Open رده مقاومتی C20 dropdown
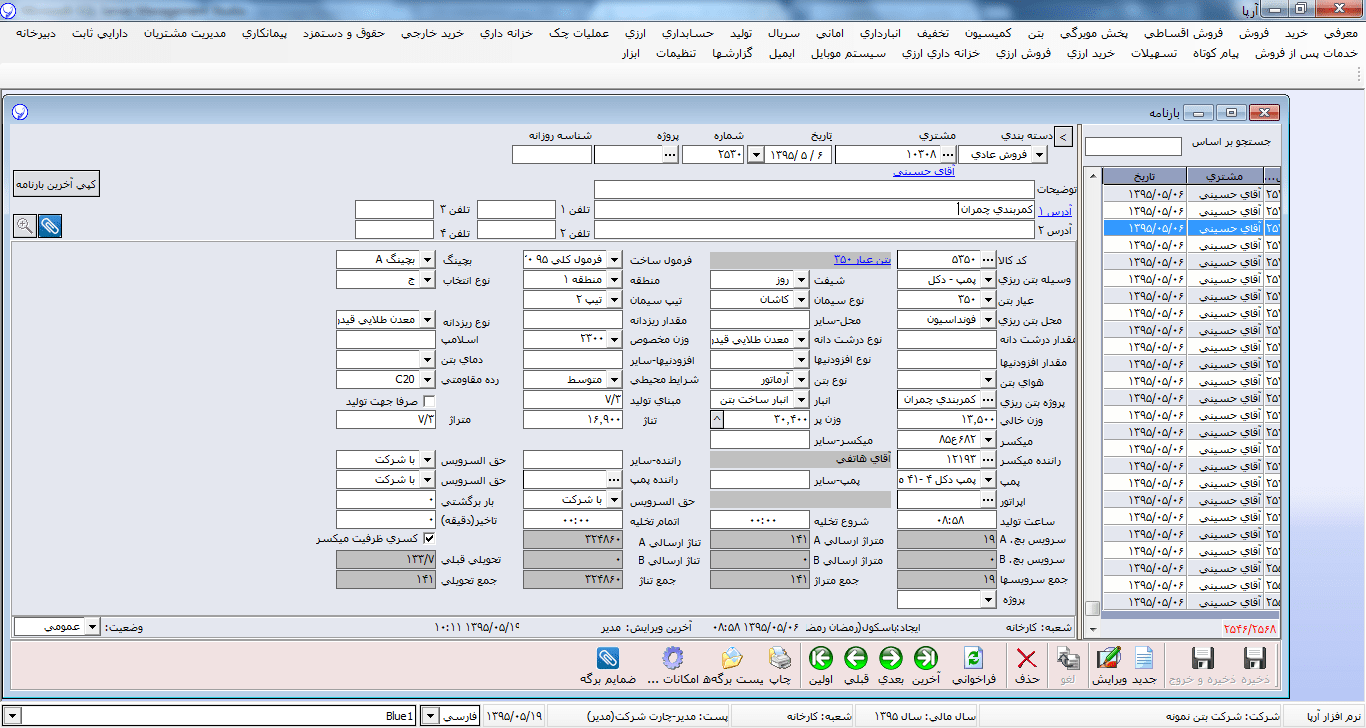 click(x=428, y=380)
